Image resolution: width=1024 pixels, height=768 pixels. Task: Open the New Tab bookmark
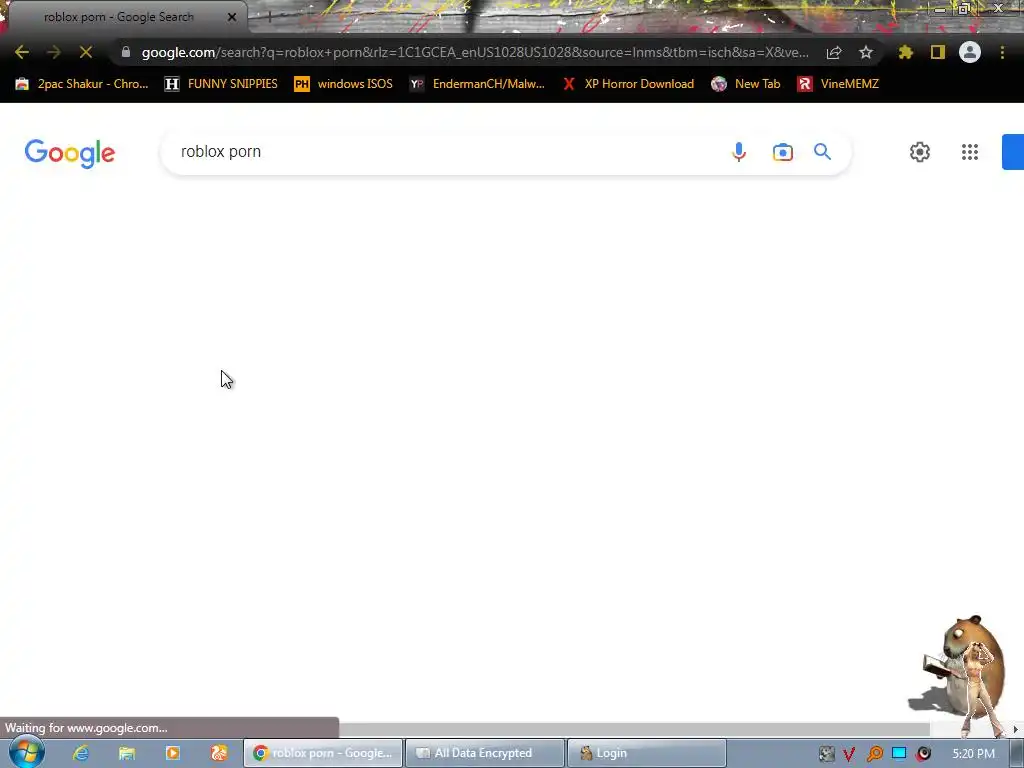[746, 84]
